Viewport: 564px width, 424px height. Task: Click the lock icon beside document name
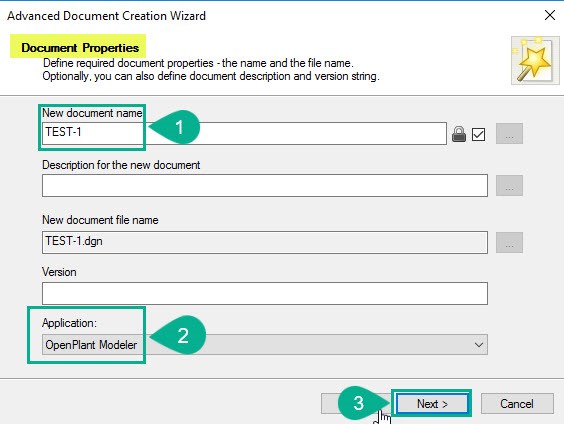459,134
